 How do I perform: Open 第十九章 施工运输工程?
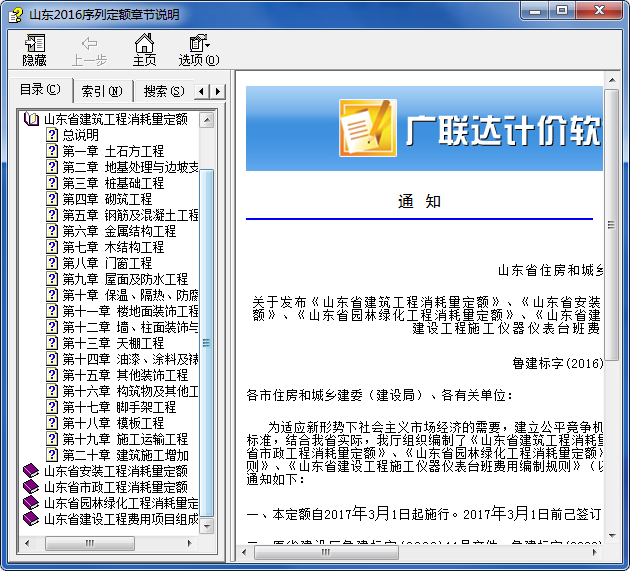pyautogui.click(x=125, y=439)
